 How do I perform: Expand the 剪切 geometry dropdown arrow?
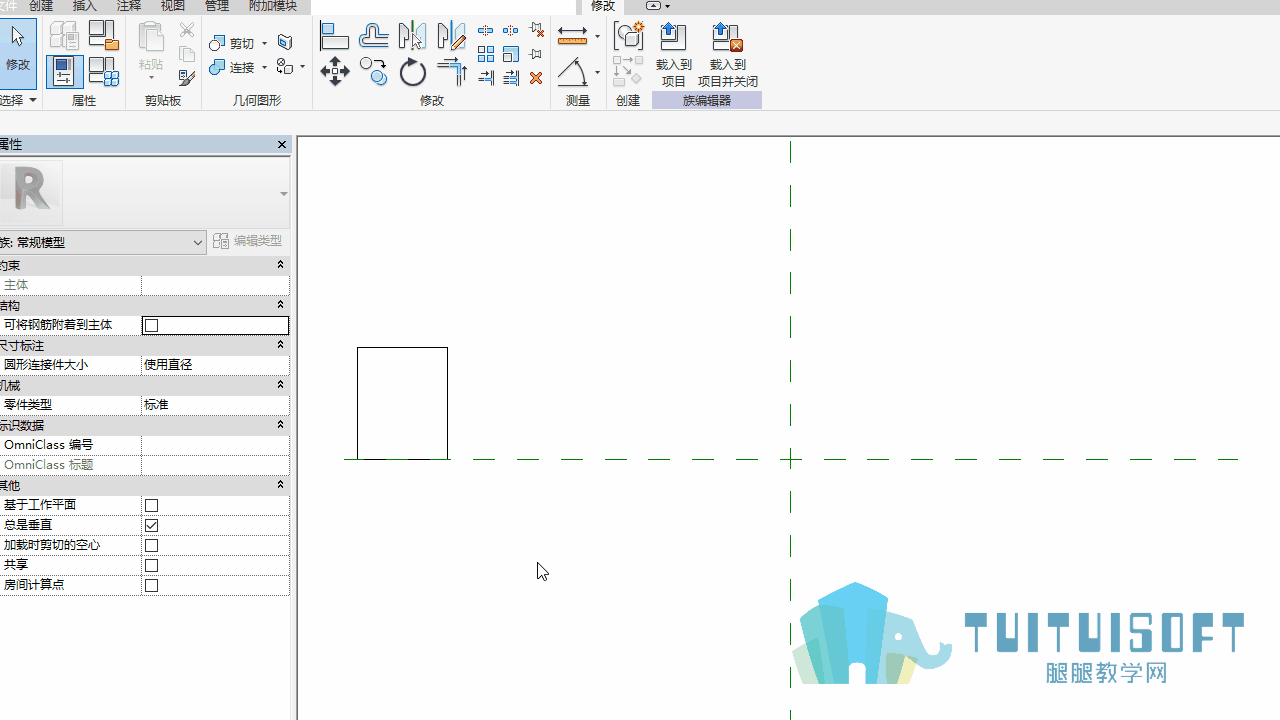[264, 44]
